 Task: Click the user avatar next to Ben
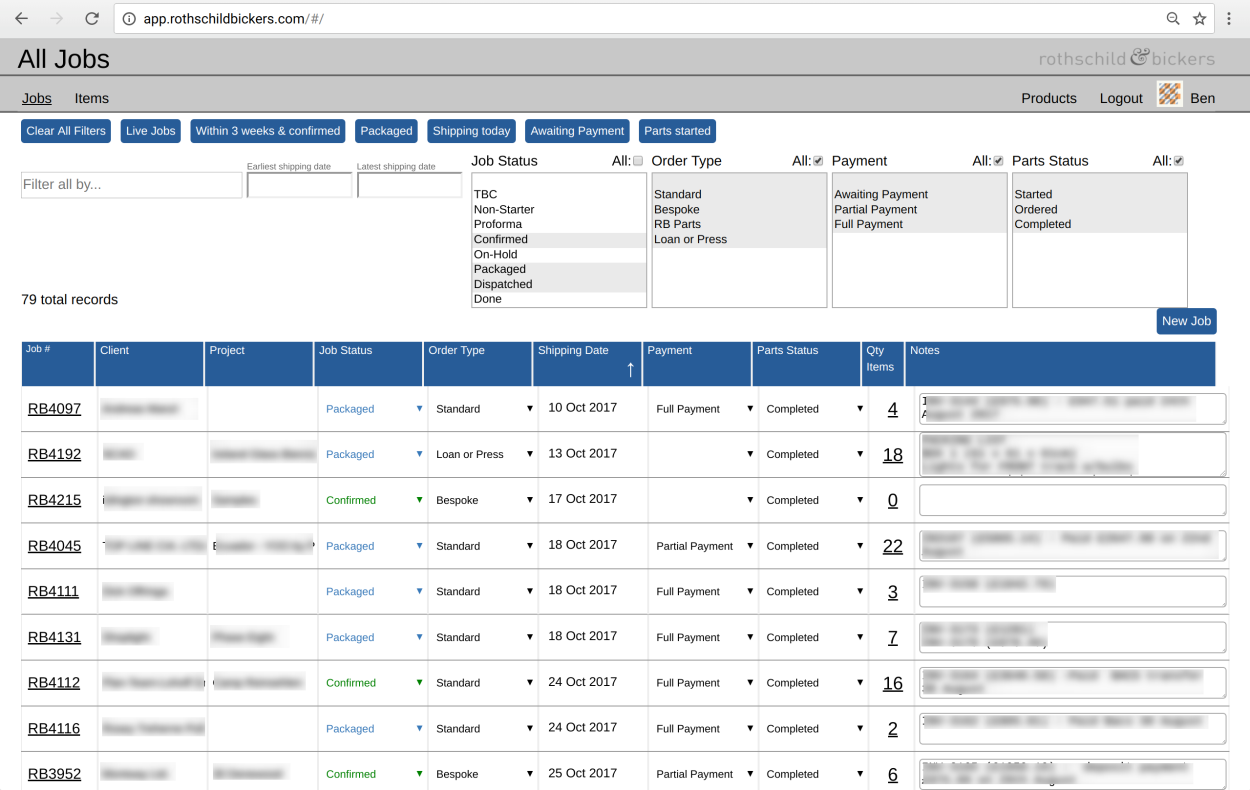pyautogui.click(x=1170, y=95)
